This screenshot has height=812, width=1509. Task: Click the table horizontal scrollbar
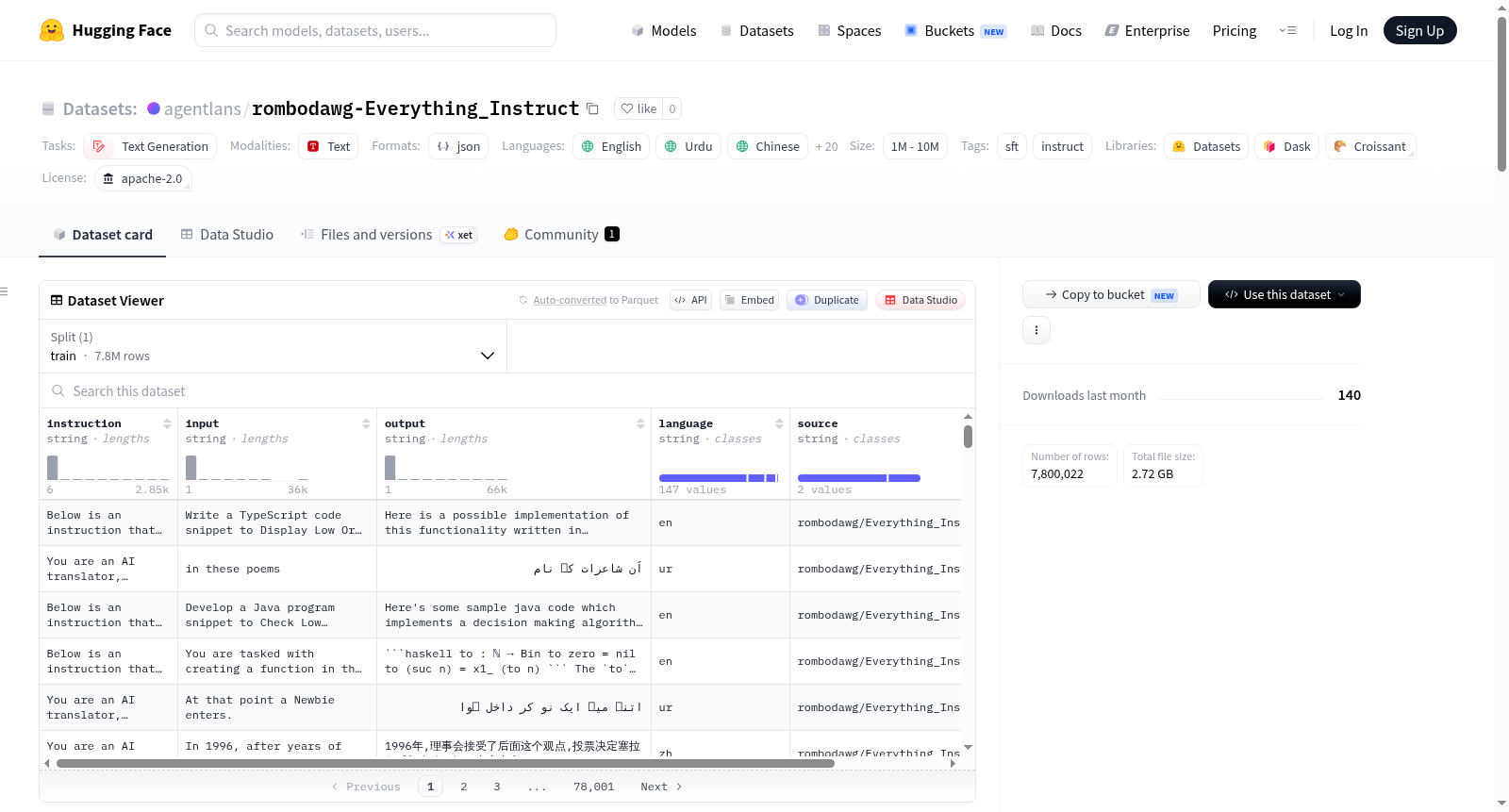445,763
